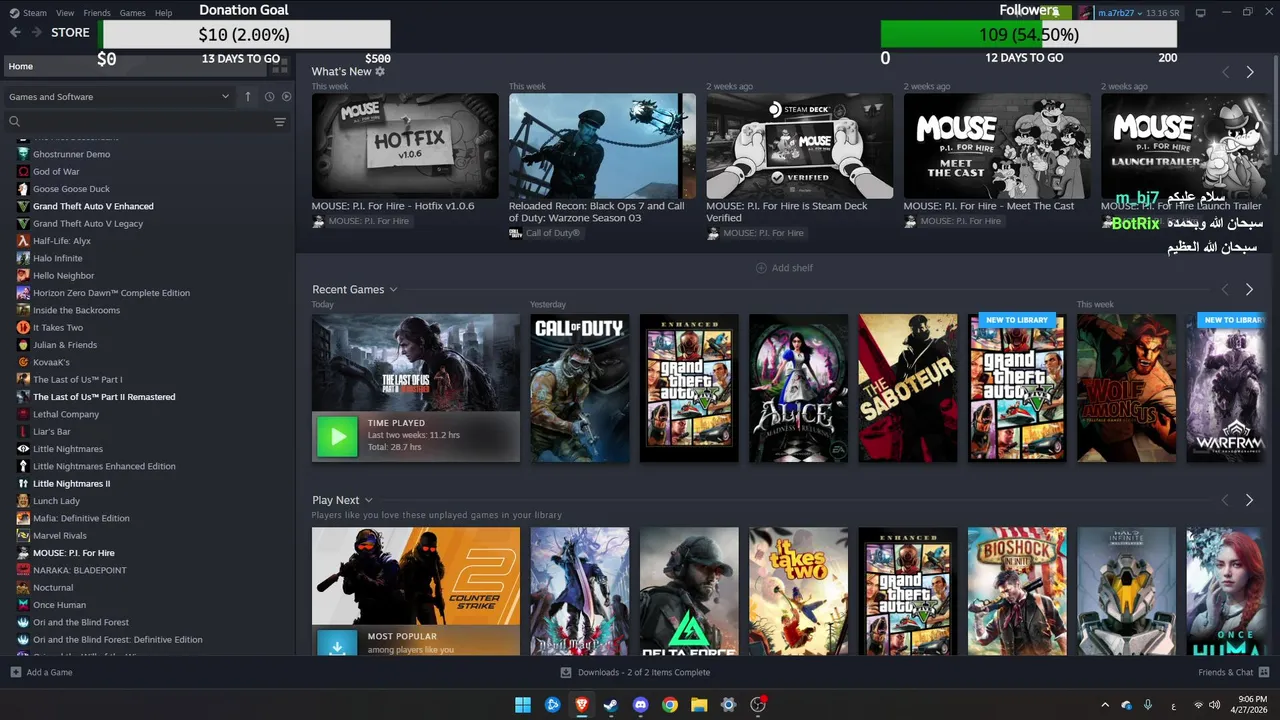Click the Add a Game plus icon

(15, 672)
